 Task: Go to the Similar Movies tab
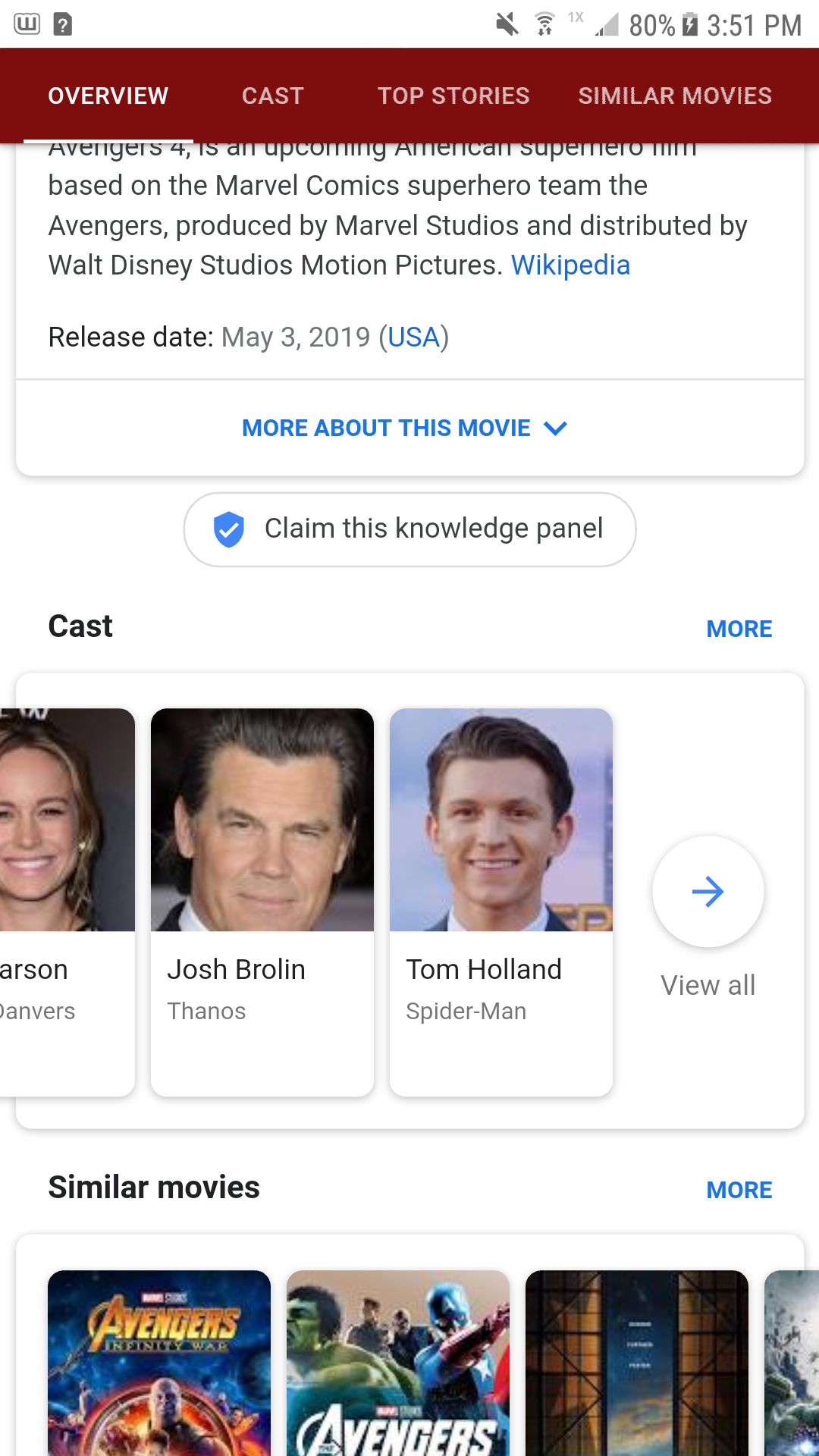pos(675,96)
